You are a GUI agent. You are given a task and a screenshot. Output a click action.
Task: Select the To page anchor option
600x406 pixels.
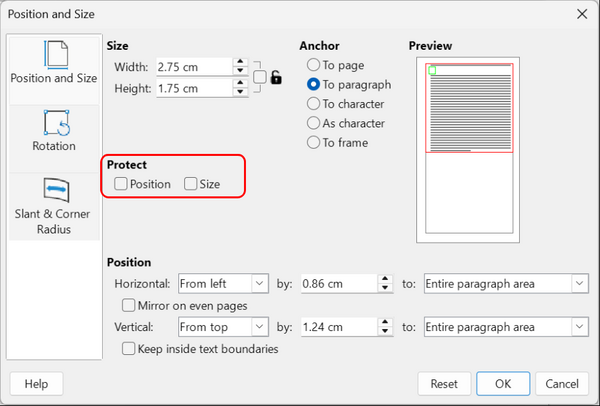313,65
